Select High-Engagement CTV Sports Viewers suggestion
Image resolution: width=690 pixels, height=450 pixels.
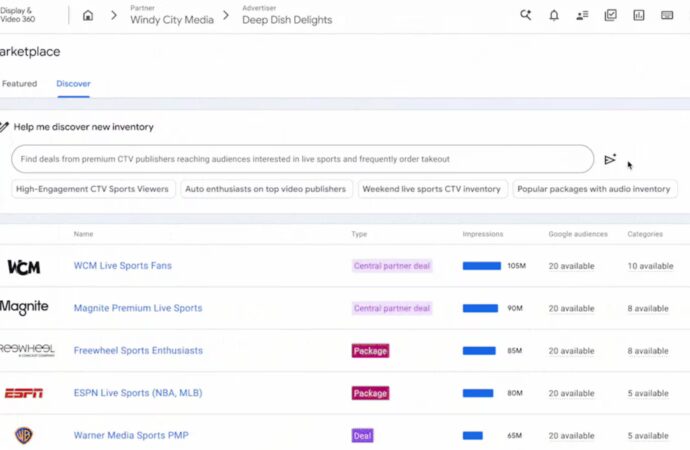click(x=92, y=189)
